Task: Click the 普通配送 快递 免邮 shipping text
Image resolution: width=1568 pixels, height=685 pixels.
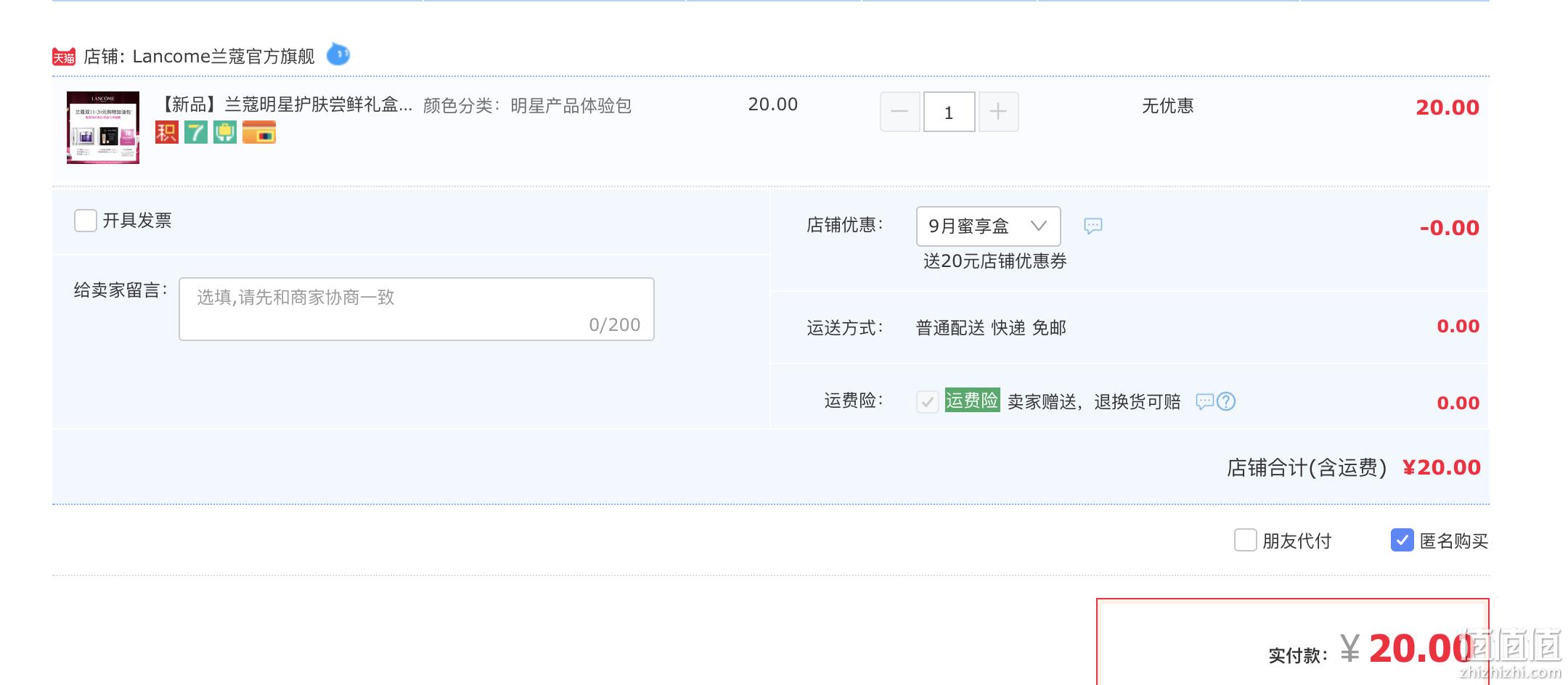Action: tap(991, 328)
